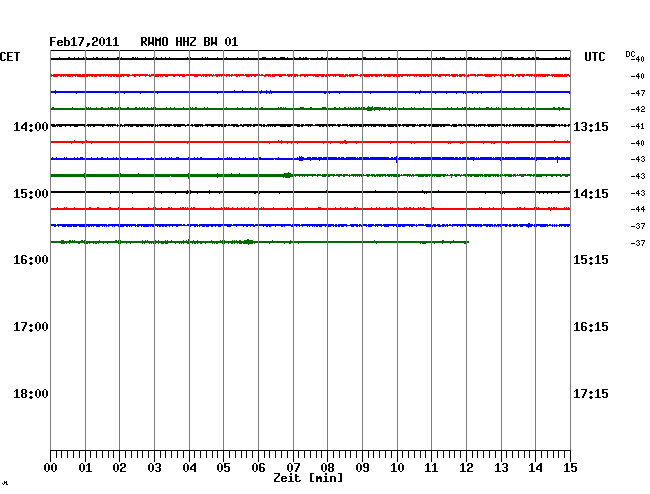Click minute tick label 00

[x=51, y=468]
